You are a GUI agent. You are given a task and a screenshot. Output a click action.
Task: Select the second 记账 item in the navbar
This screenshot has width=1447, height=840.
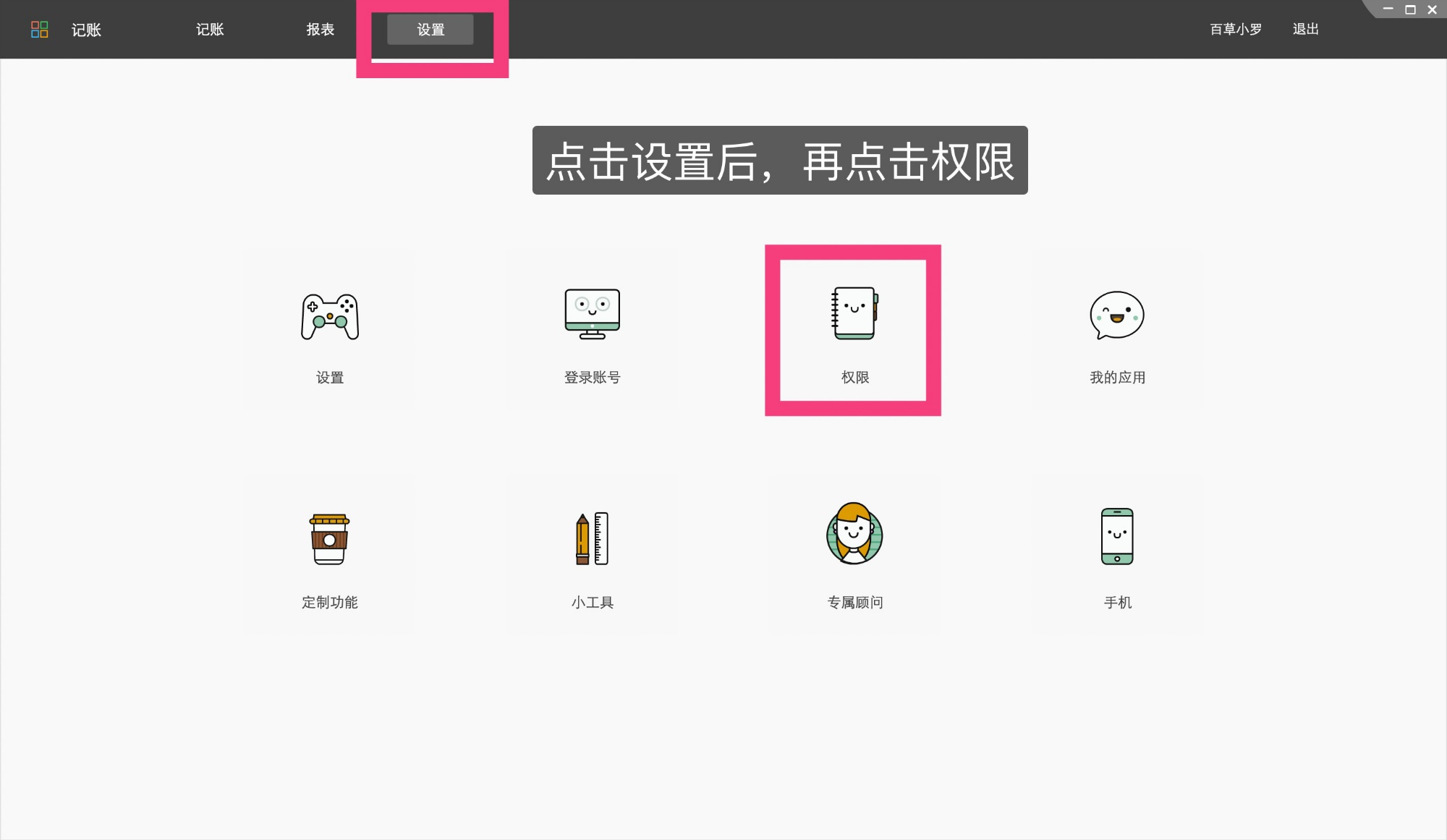click(210, 30)
